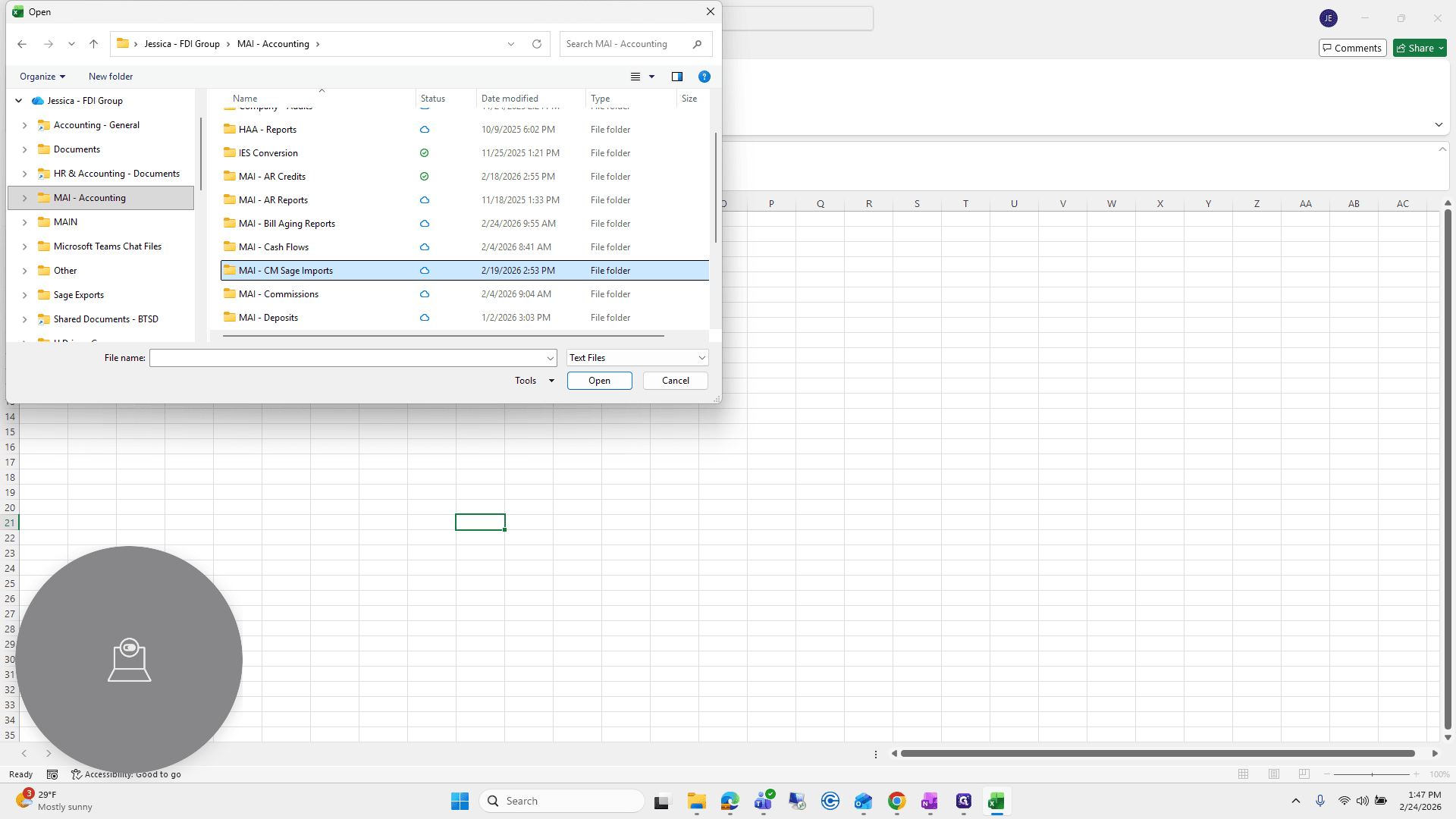
Task: Click the File name input field
Action: pyautogui.click(x=347, y=358)
